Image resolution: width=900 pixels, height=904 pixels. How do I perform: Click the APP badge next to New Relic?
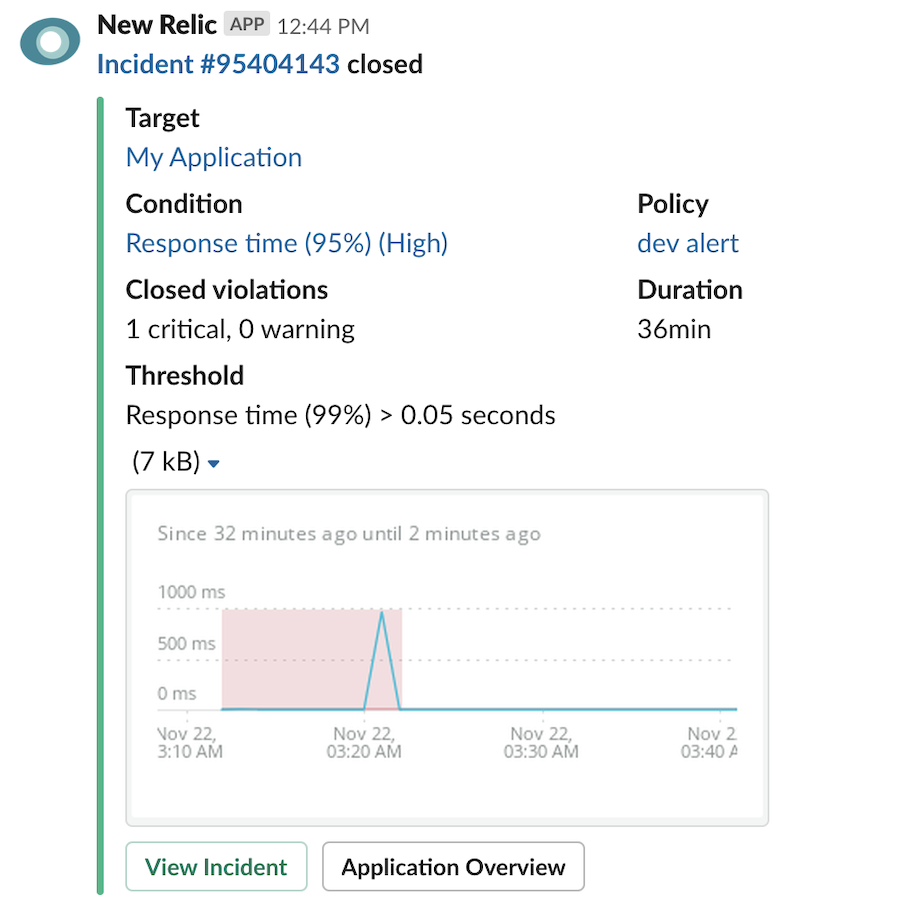coord(247,26)
